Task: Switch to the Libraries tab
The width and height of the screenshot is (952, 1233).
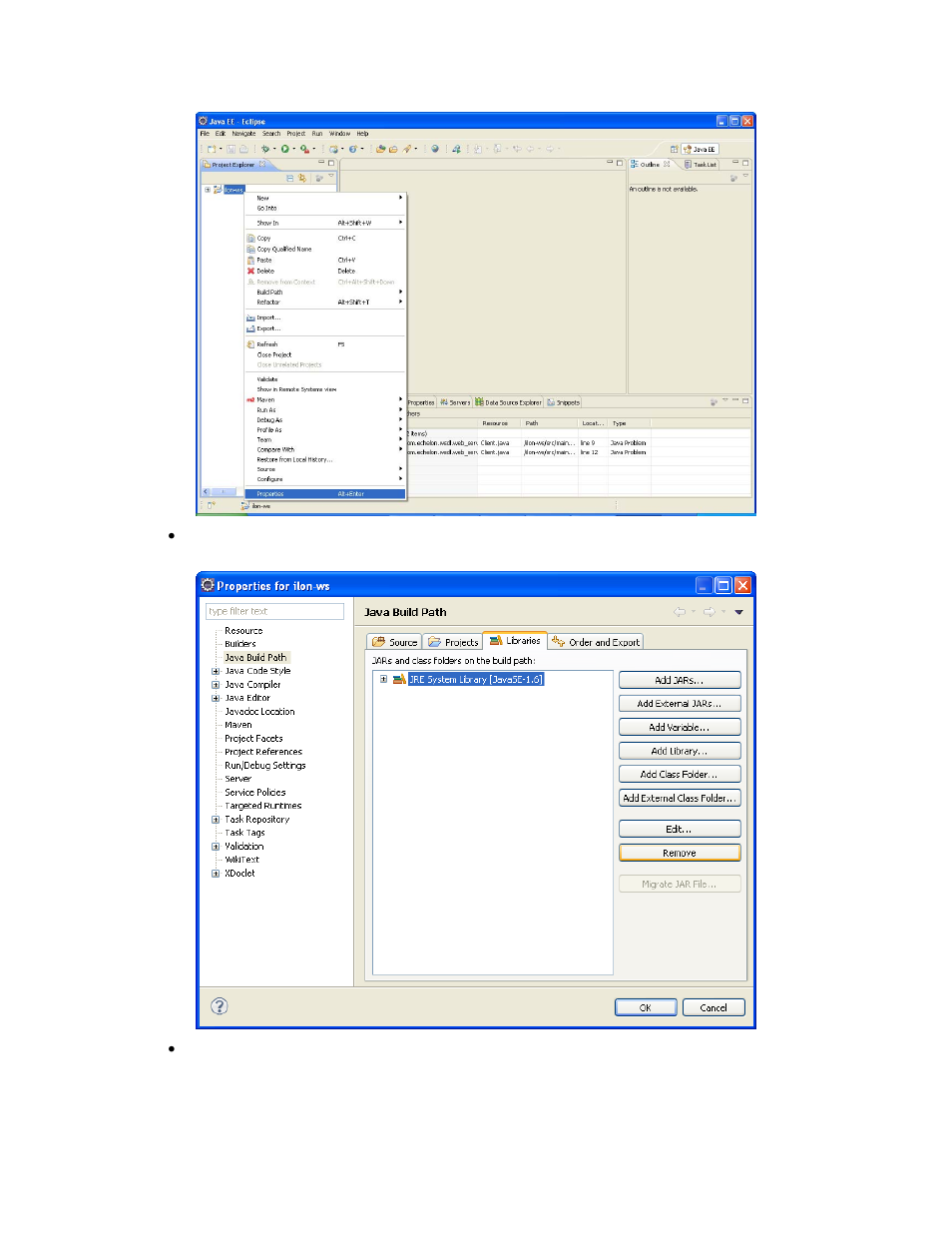Action: pyautogui.click(x=515, y=641)
